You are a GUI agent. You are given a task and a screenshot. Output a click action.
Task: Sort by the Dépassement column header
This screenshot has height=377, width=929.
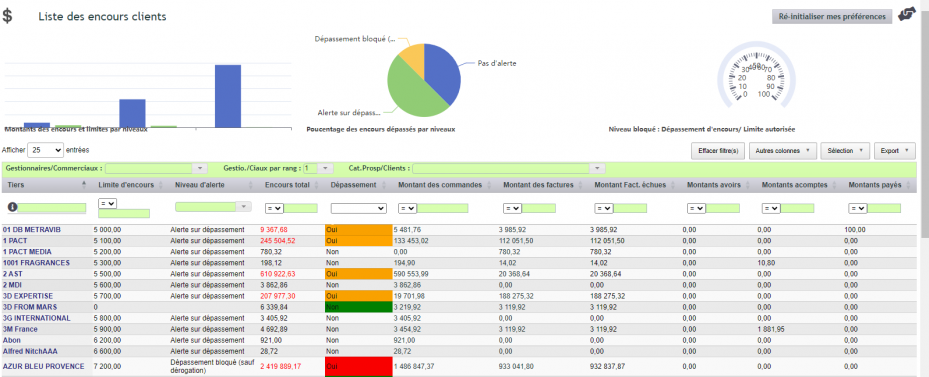pyautogui.click(x=354, y=185)
